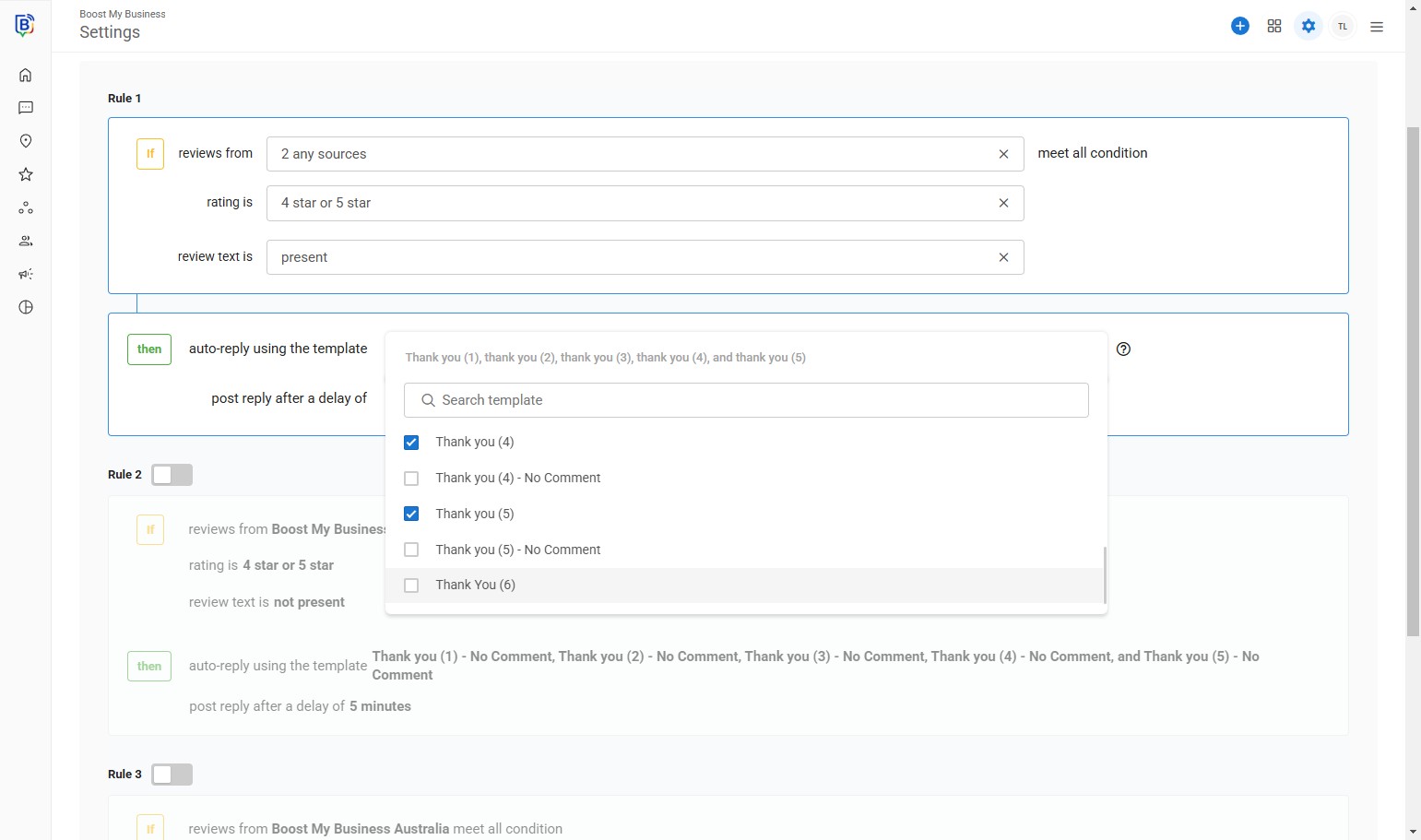Open the messages inbox sidebar icon
The height and width of the screenshot is (840, 1421).
pos(26,109)
